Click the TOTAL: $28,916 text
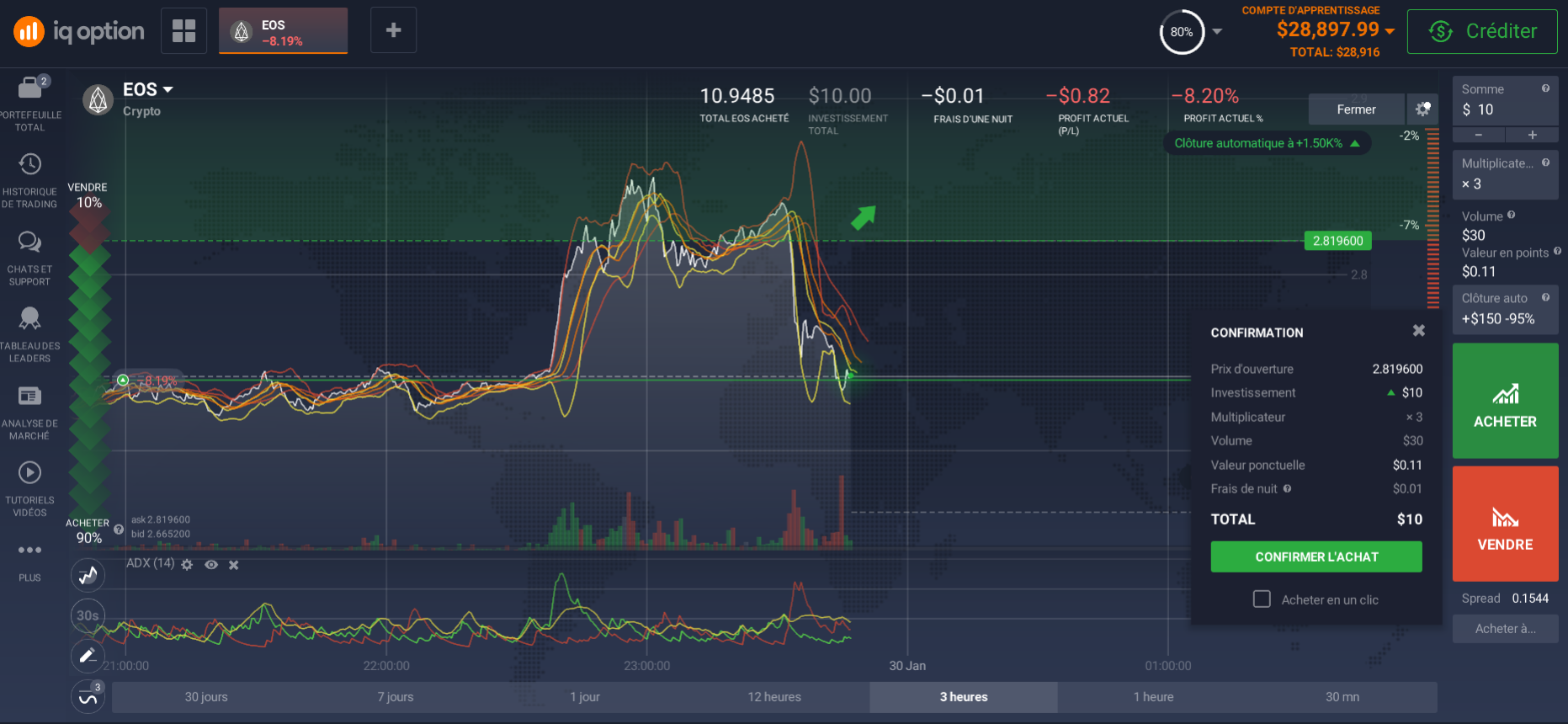 tap(1335, 52)
